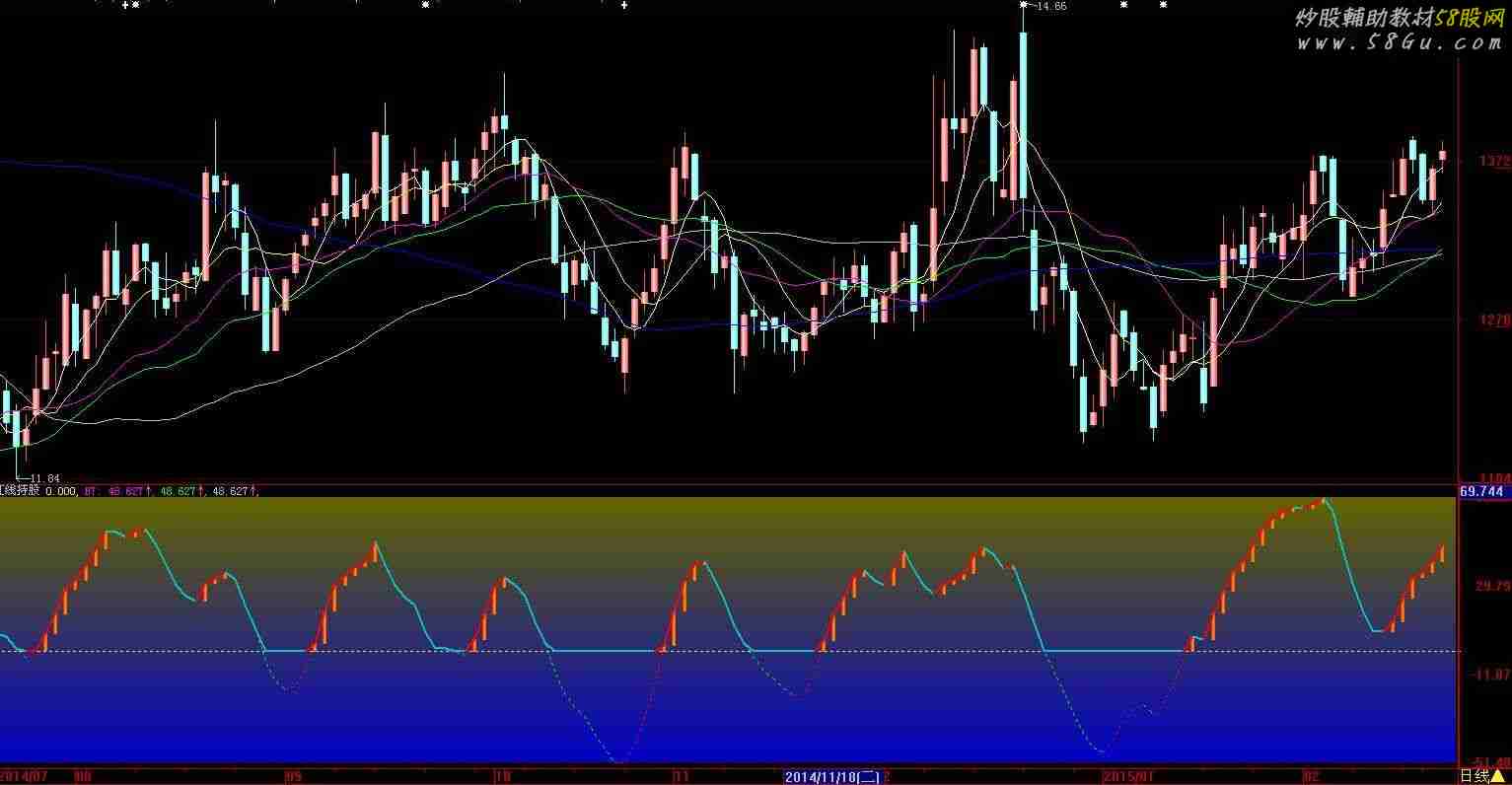Viewport: 1512px width, 785px height.
Task: Click the 69.744 indicator value box
Action: pyautogui.click(x=1483, y=490)
